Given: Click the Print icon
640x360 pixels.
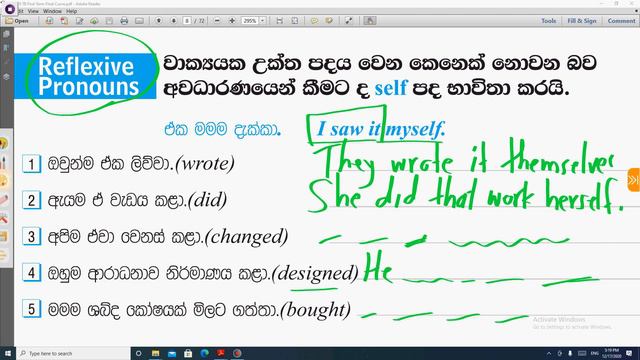Looking at the screenshot, I should (x=124, y=21).
